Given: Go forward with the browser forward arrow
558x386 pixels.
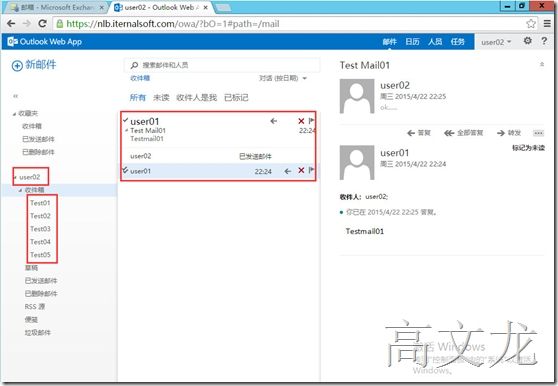Looking at the screenshot, I should click(x=27, y=23).
